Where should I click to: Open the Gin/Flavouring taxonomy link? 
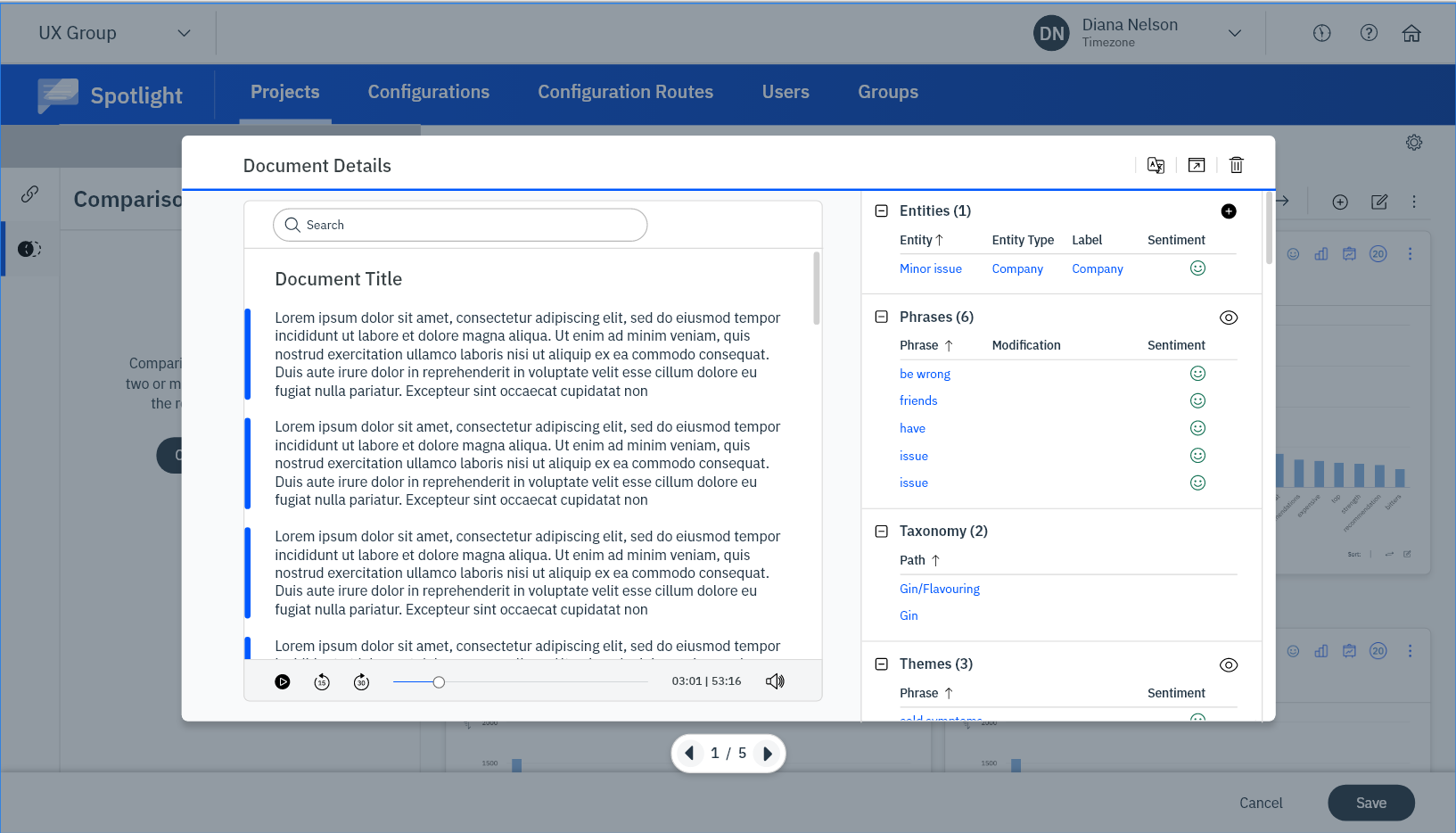940,589
